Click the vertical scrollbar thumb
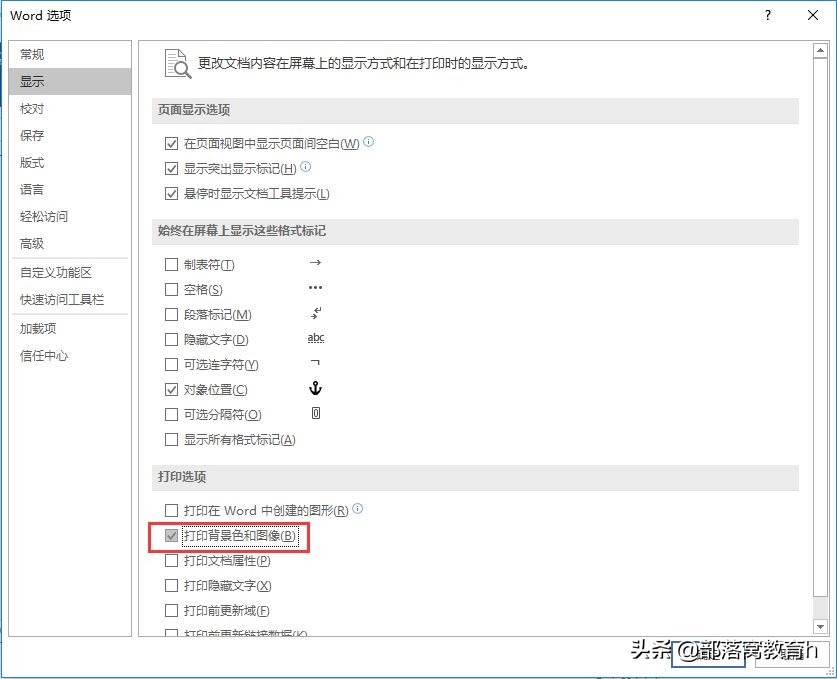 [x=820, y=327]
